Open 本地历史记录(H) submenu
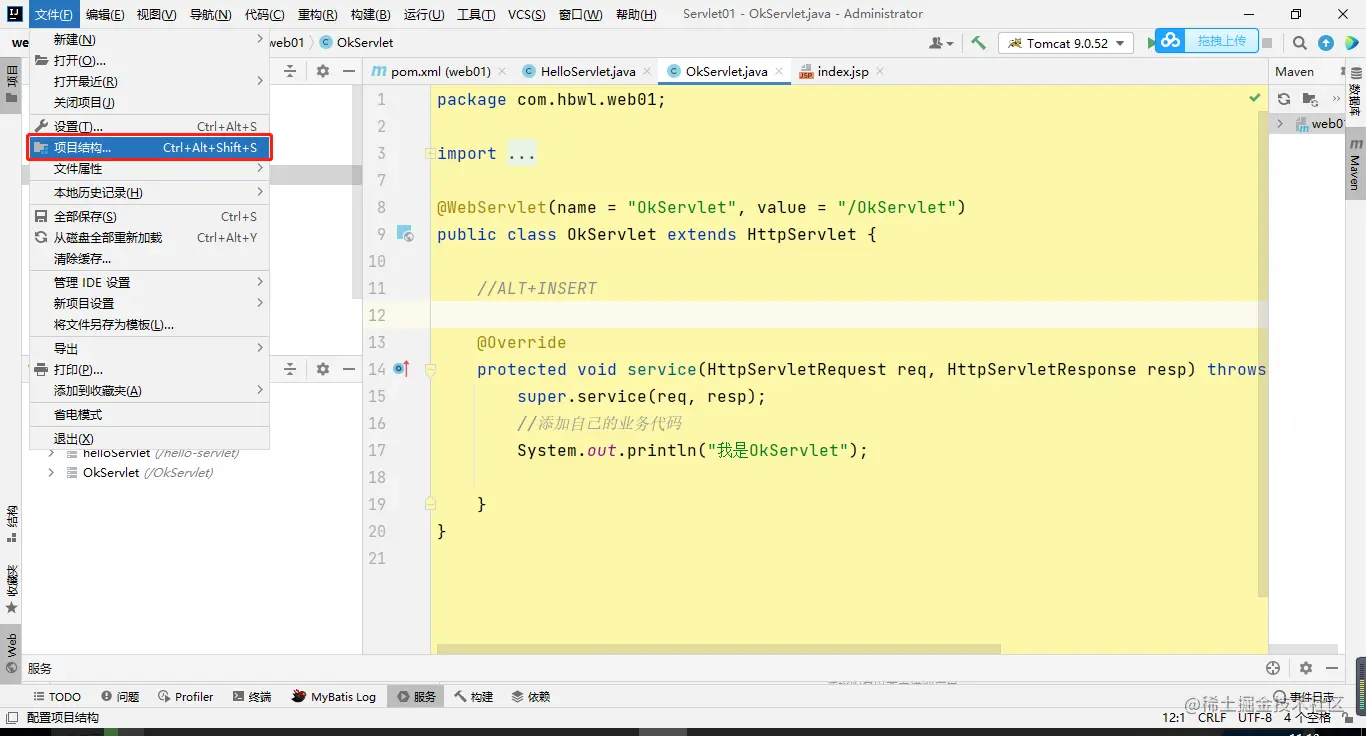 point(148,192)
